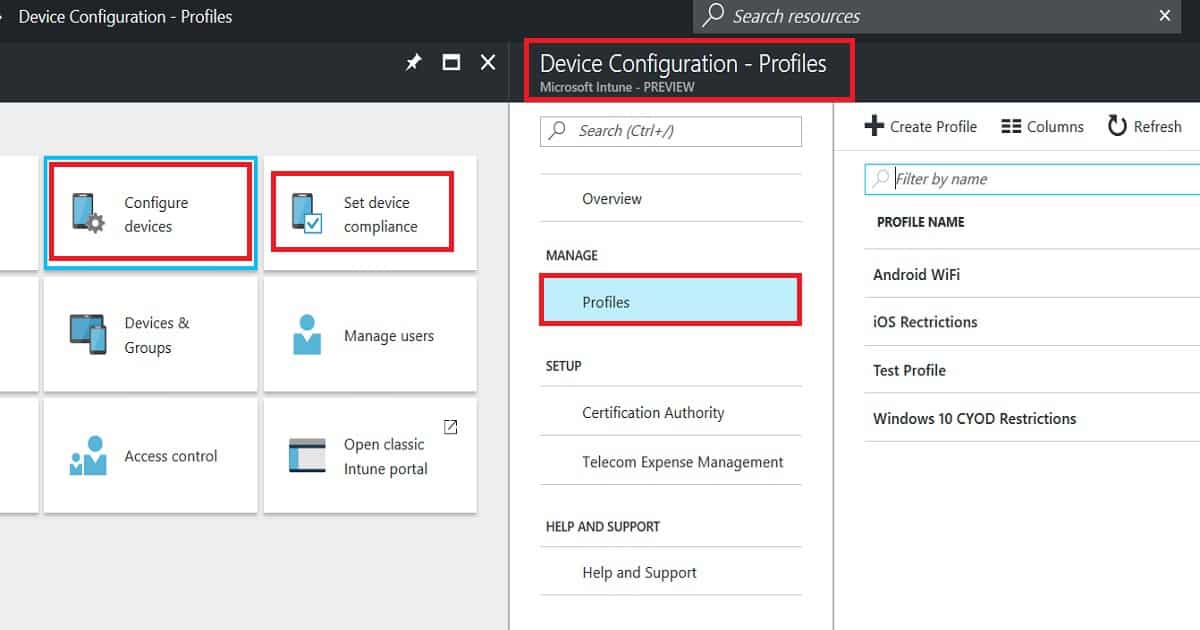Focus the Search (Ctrl+/) menu box
This screenshot has width=1200, height=630.
671,131
